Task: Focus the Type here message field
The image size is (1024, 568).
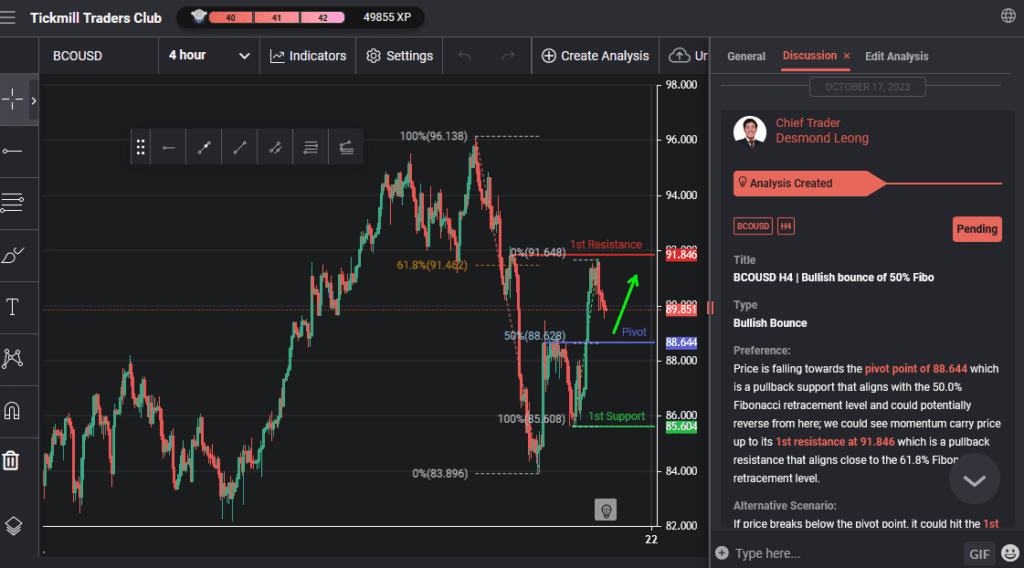Action: [x=846, y=554]
